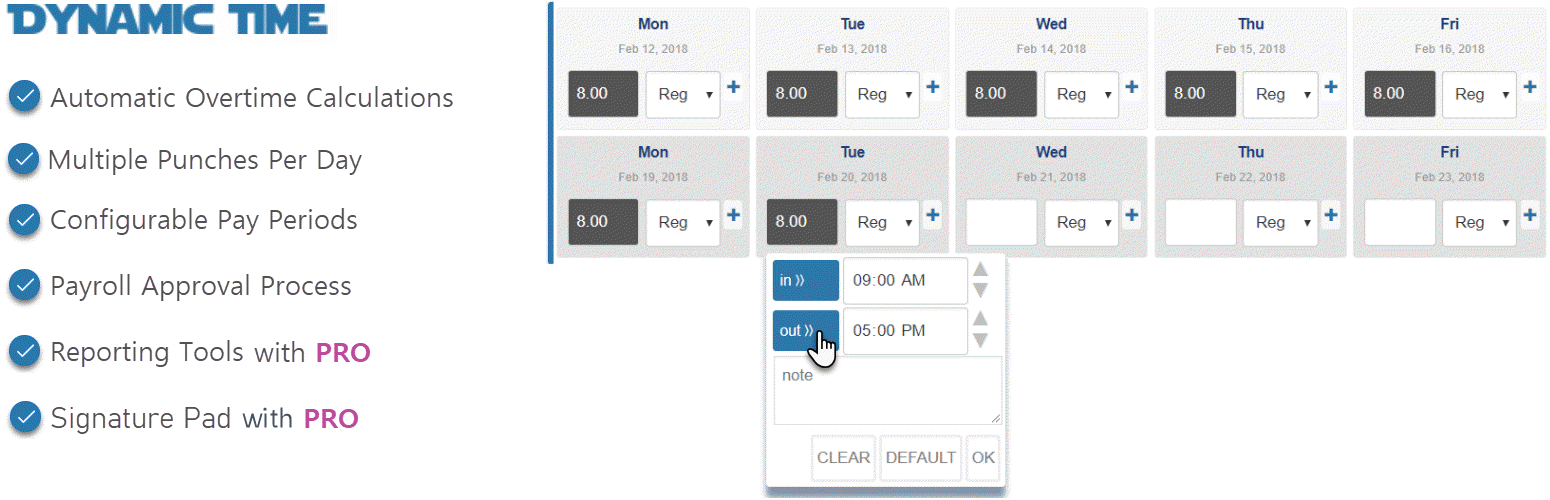
Task: Click OK to confirm the time entry
Action: point(984,458)
